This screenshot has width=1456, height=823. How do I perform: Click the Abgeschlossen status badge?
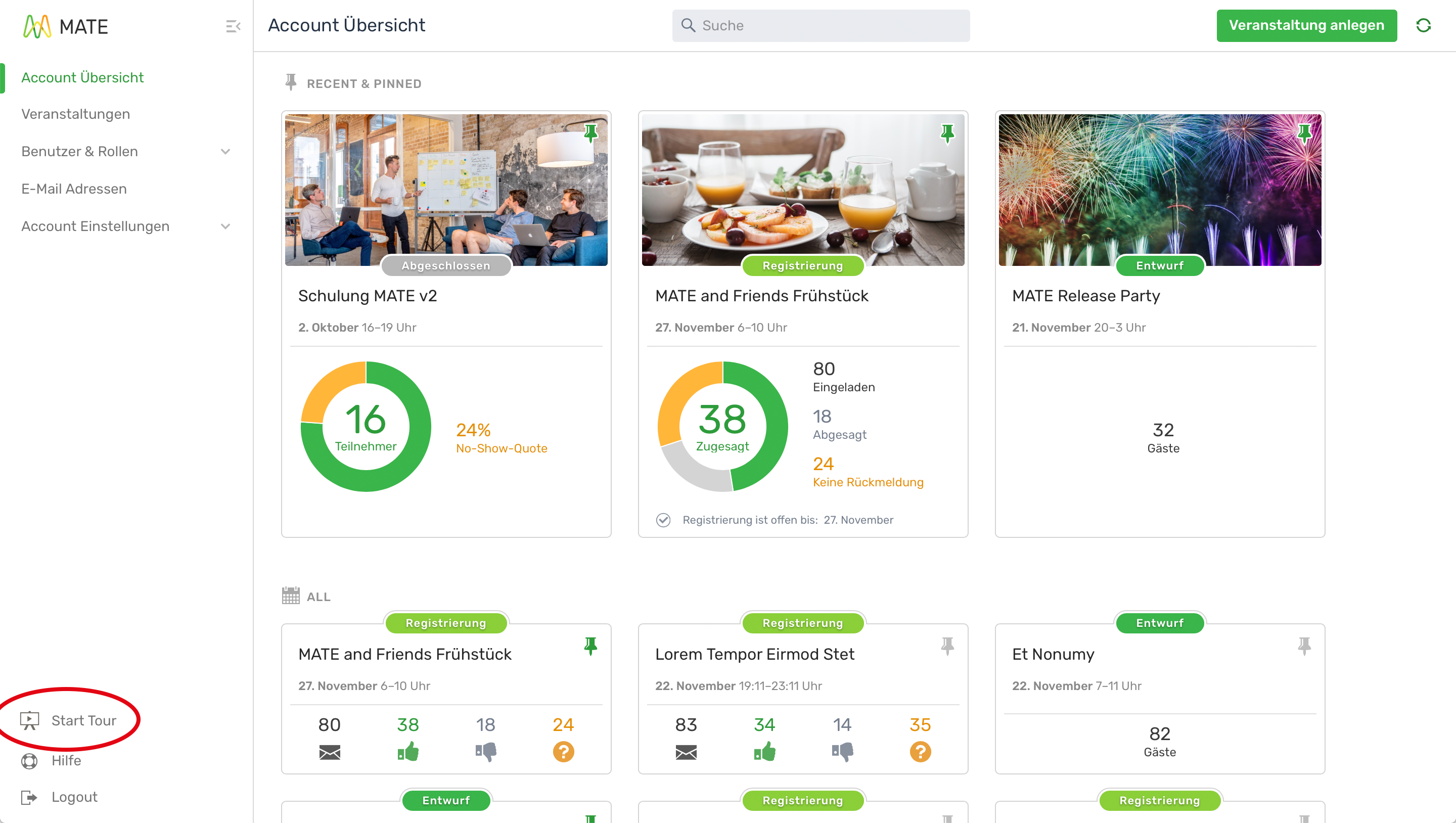(x=446, y=266)
